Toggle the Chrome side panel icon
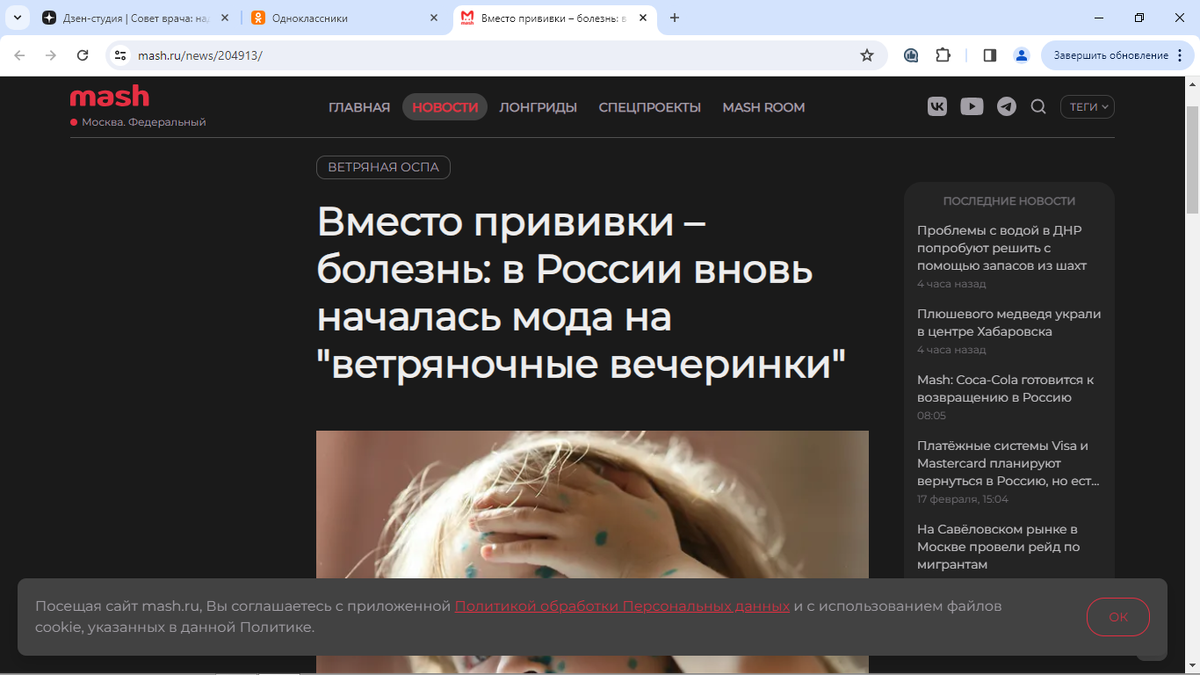 point(990,55)
